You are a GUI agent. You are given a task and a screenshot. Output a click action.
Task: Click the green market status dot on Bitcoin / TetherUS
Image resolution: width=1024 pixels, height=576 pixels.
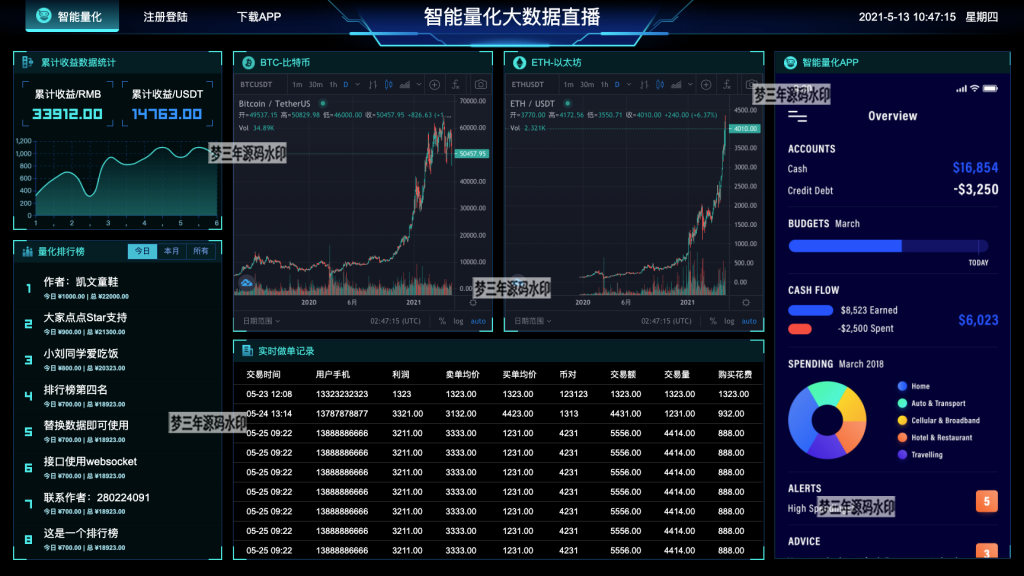click(323, 103)
